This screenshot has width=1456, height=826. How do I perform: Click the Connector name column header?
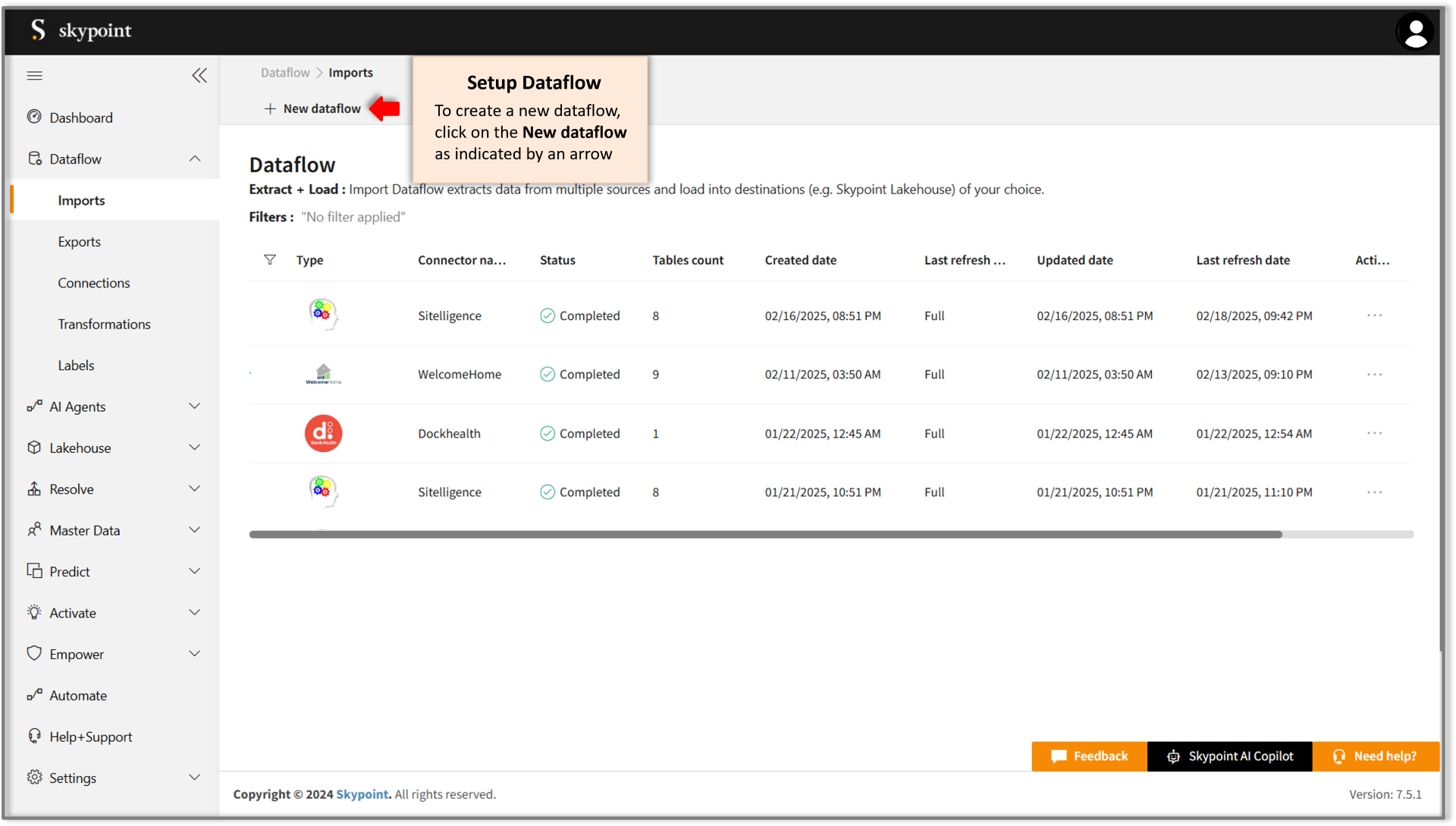pos(462,260)
